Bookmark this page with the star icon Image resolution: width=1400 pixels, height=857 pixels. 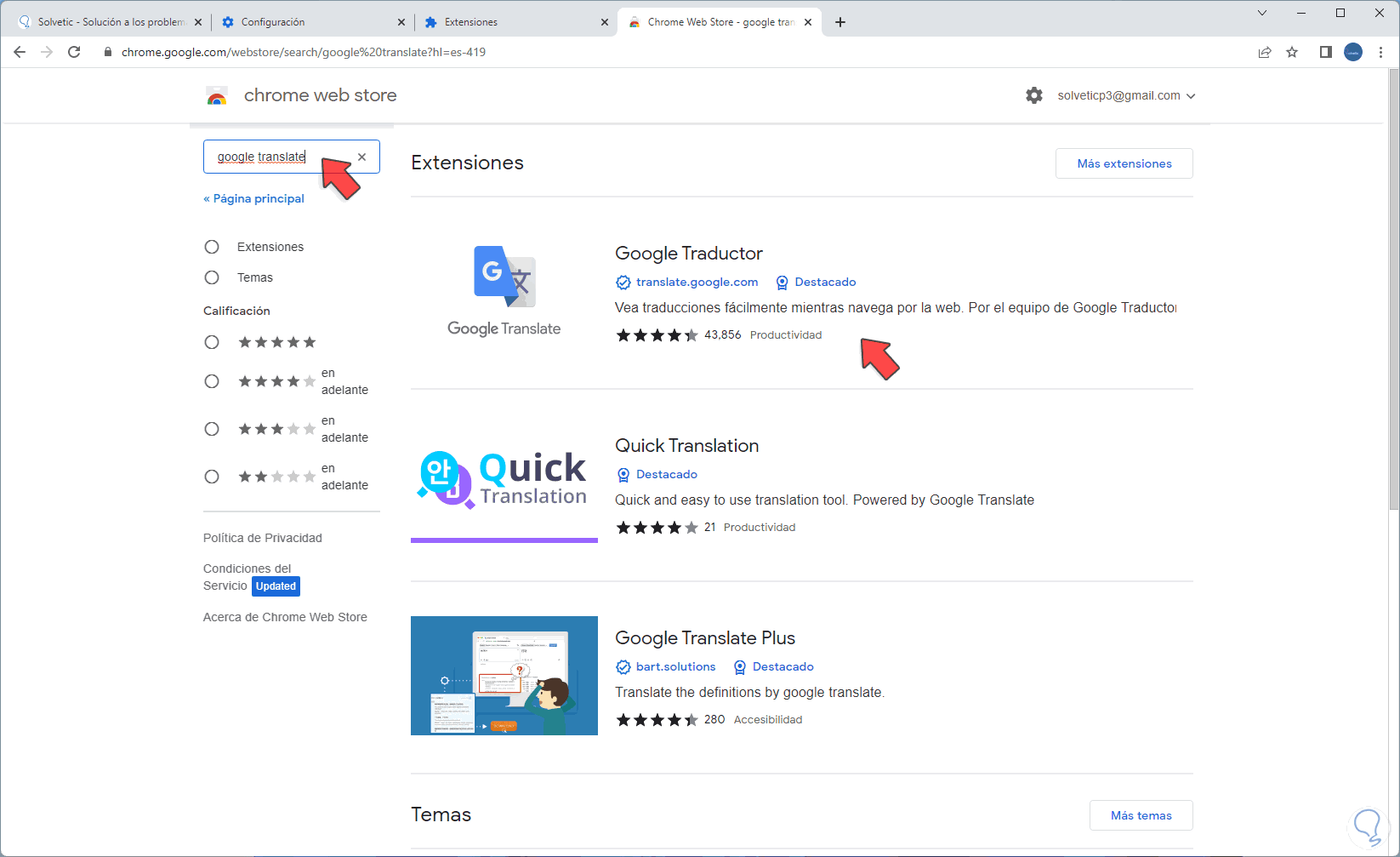1292,52
